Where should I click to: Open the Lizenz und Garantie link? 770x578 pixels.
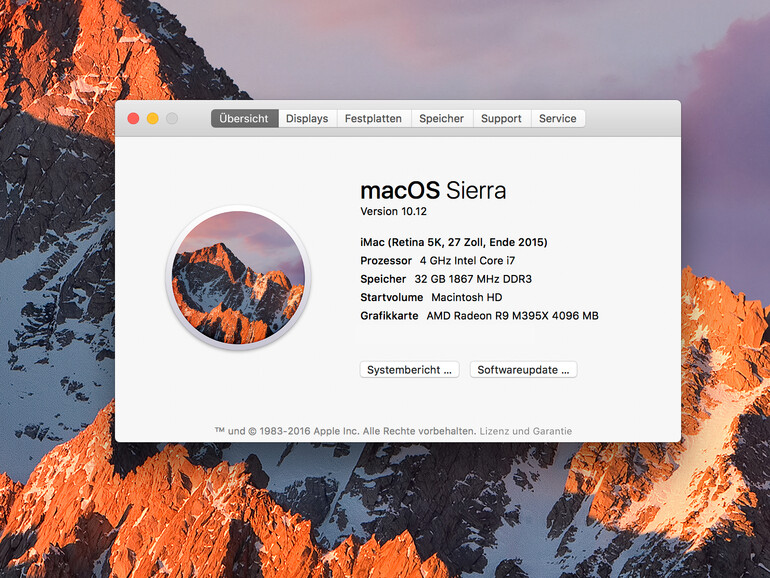[x=526, y=431]
